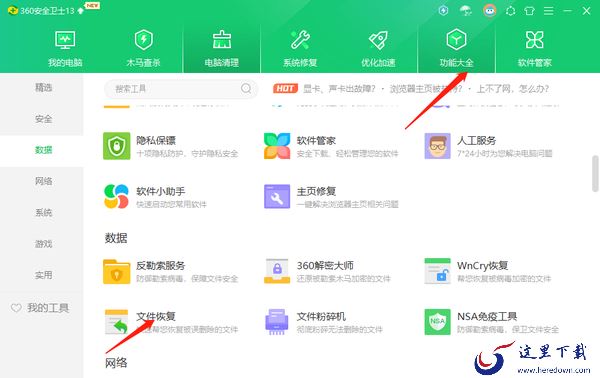Click the 显卡、声卡出故障? hot link
Viewport: 600px width, 378px height.
[x=339, y=89]
